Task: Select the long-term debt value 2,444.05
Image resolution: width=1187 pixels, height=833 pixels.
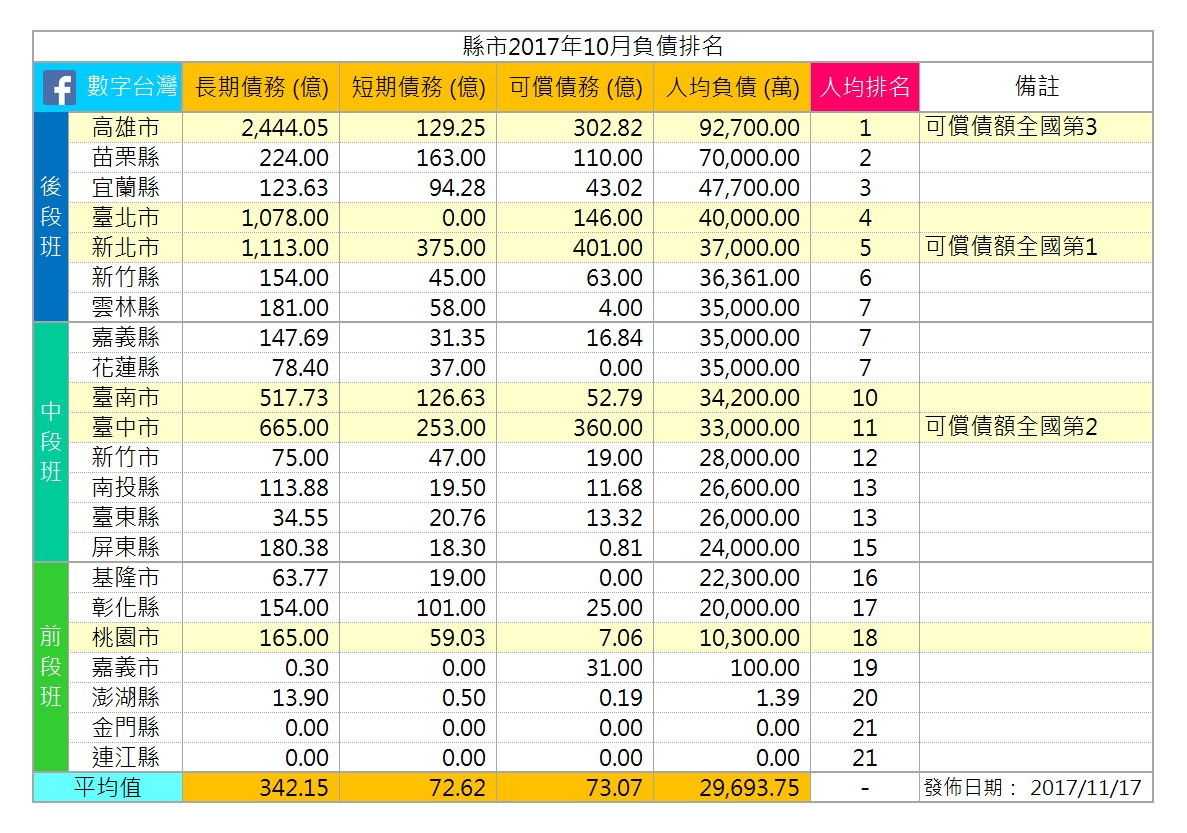Action: [x=285, y=128]
